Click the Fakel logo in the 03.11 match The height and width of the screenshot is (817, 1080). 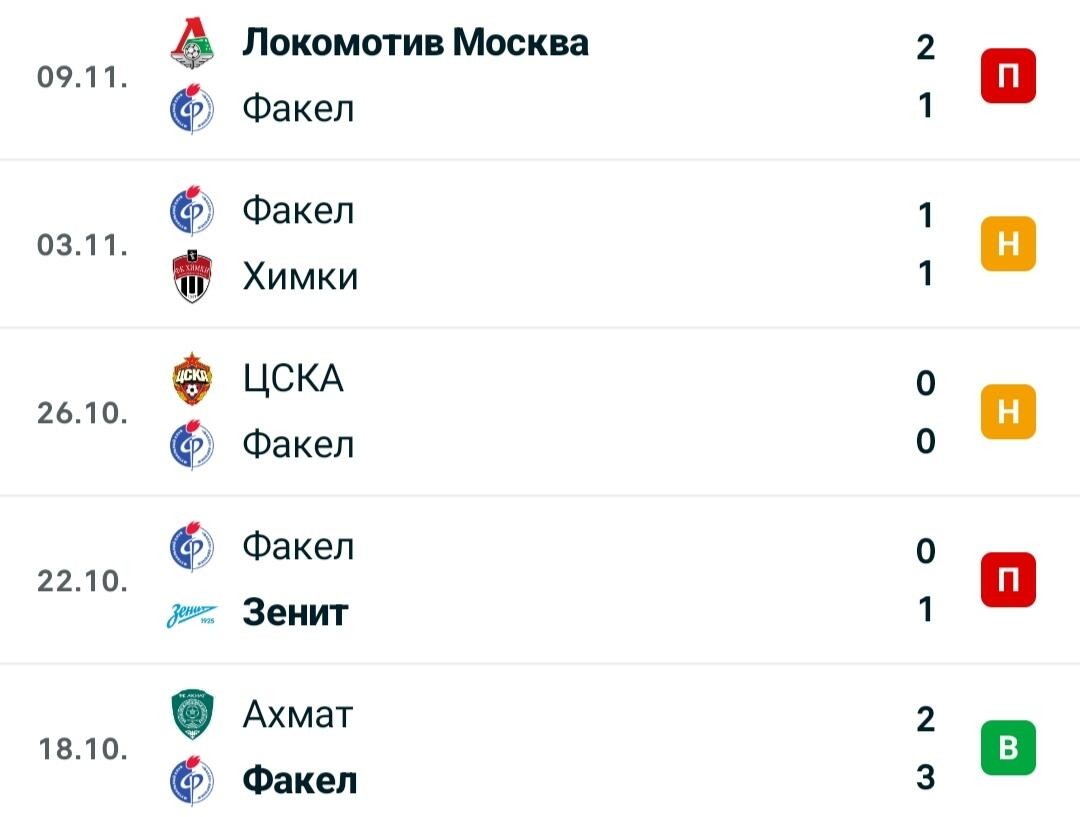(x=192, y=210)
